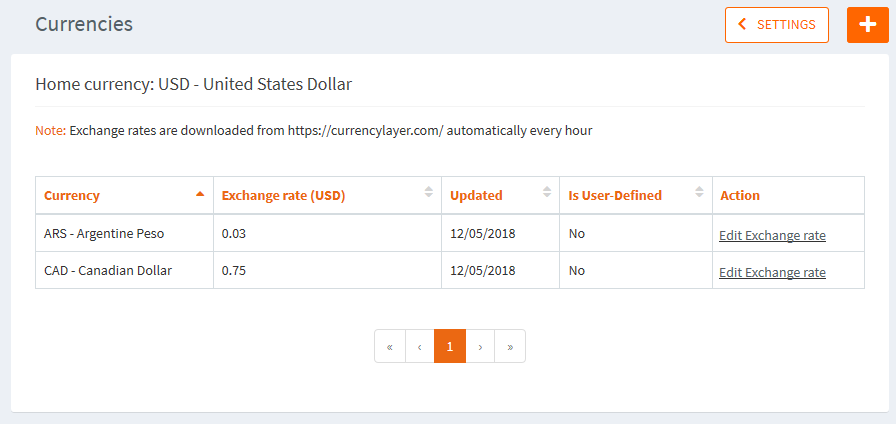Sort by Is User-Defined column

[635, 195]
